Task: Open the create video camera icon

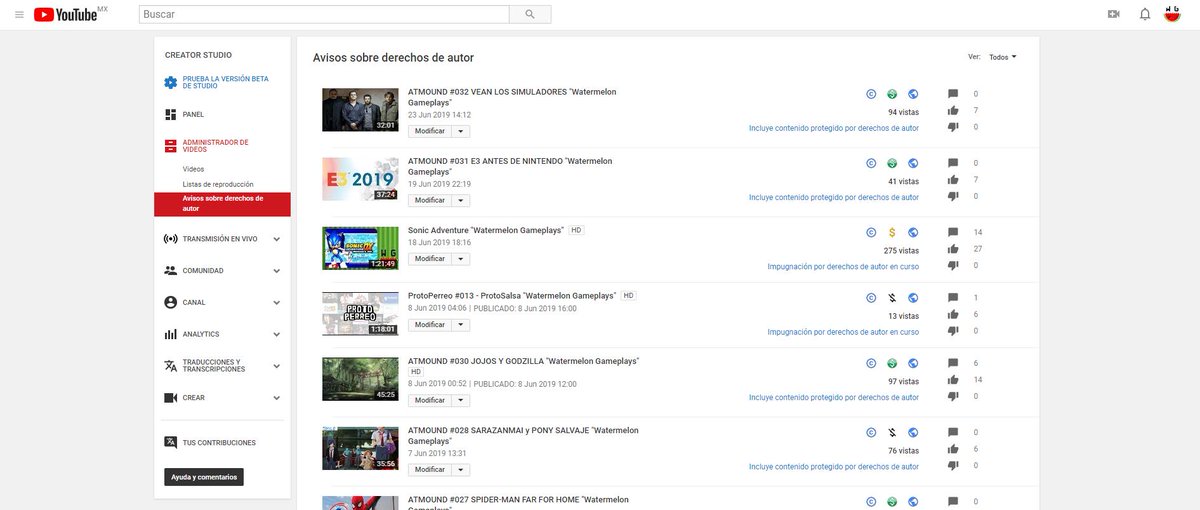Action: [1114, 14]
